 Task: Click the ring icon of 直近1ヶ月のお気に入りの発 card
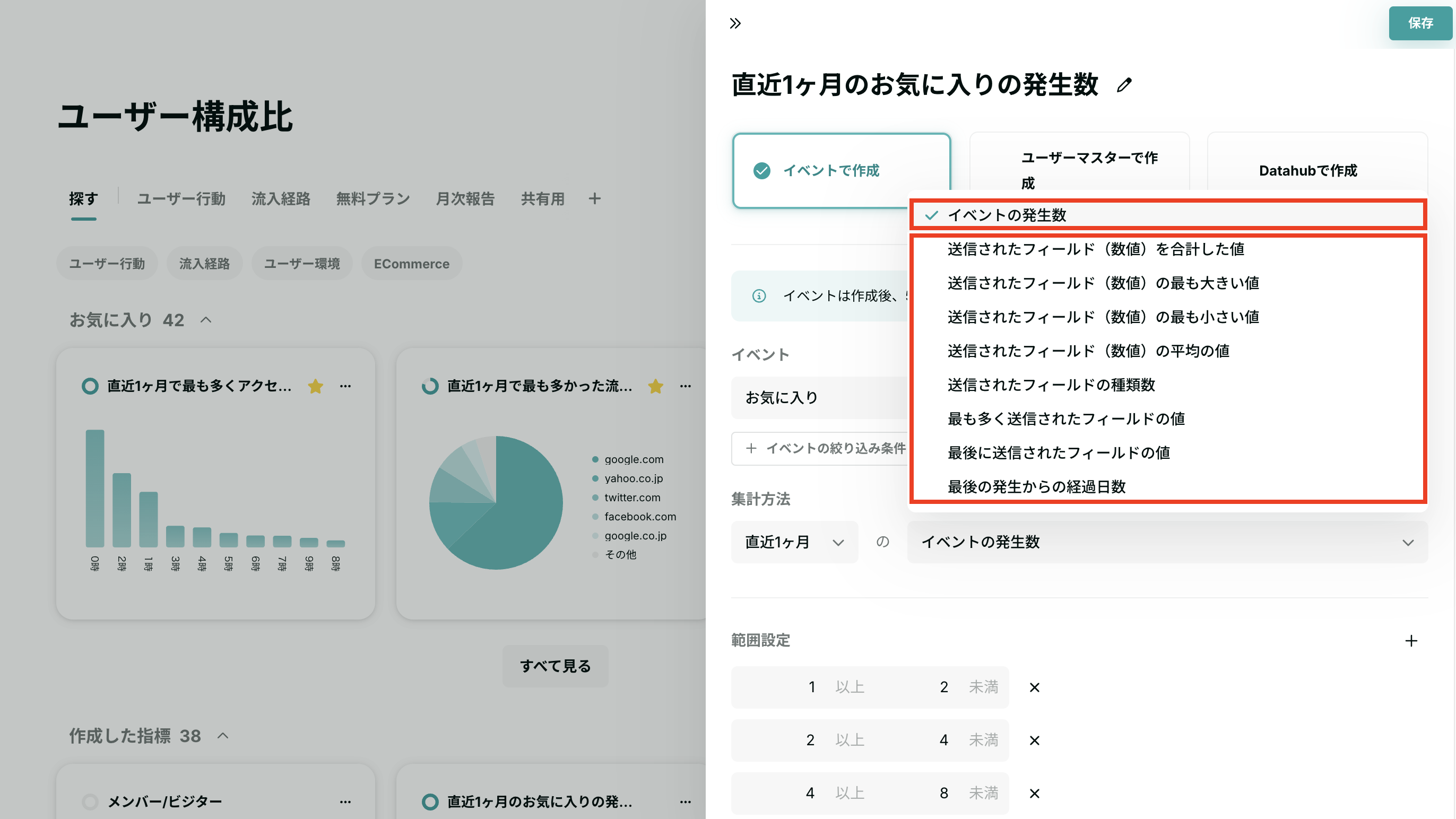(x=430, y=801)
